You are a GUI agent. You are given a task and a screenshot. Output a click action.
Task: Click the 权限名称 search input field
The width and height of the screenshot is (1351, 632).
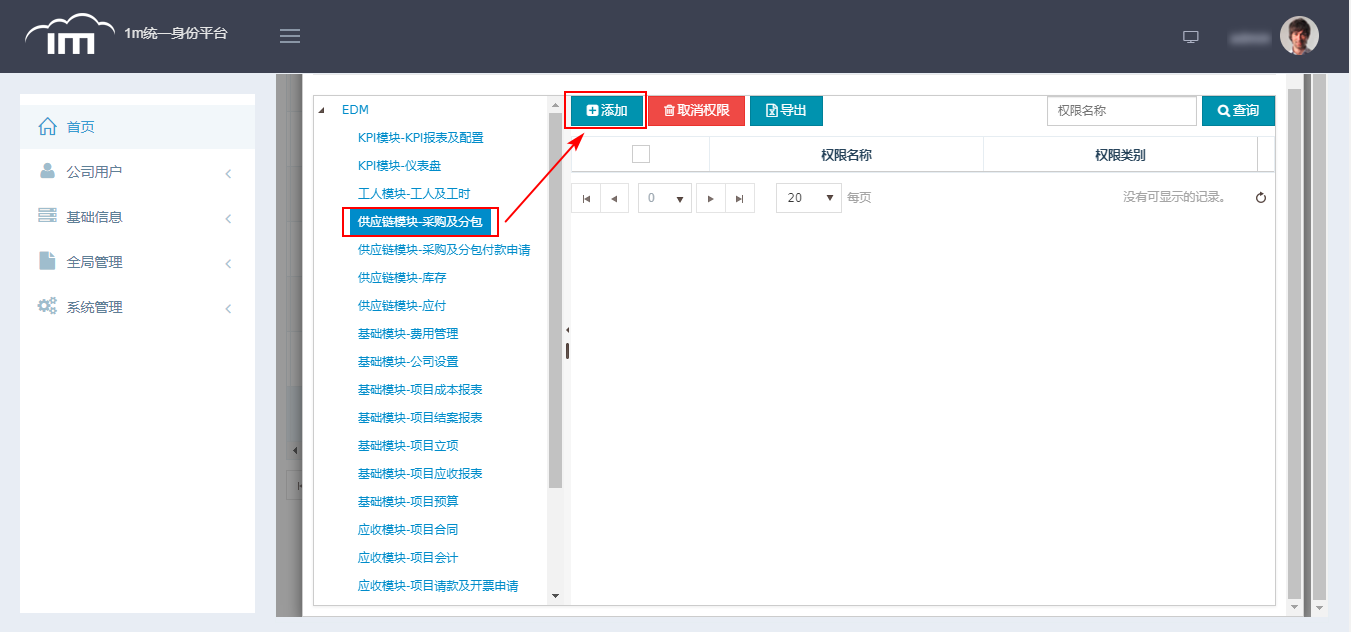click(x=1121, y=111)
